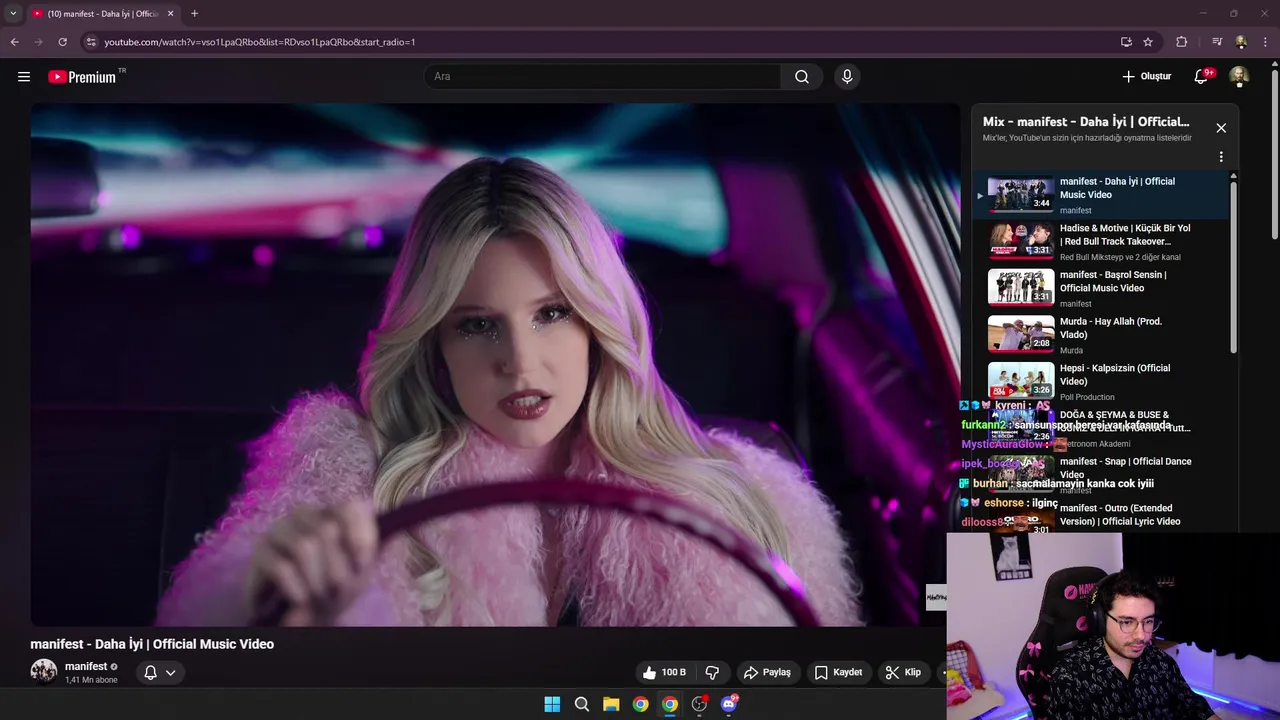Go forward in browser history
Viewport: 1280px width, 720px height.
click(38, 42)
